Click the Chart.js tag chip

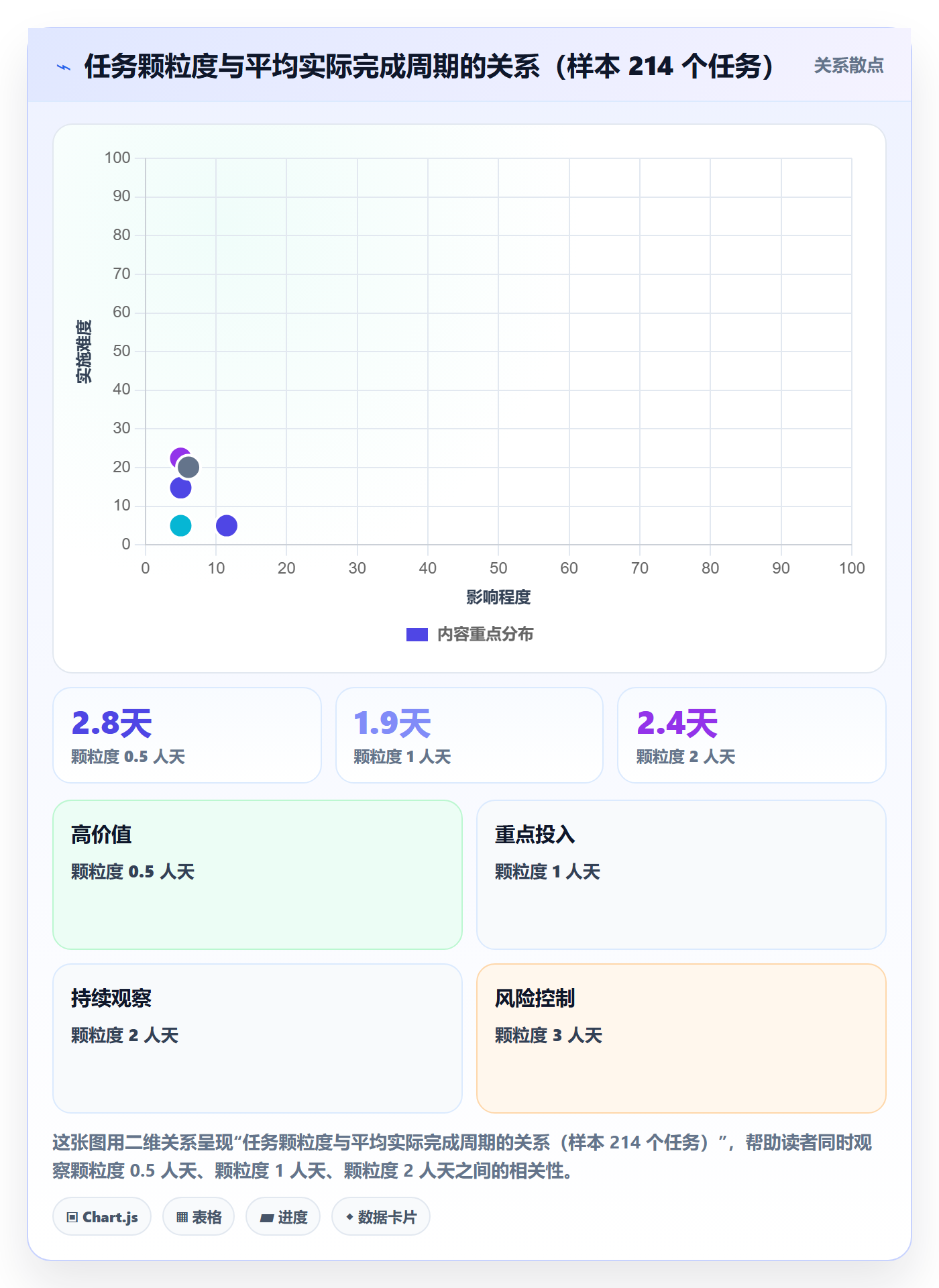click(102, 1217)
